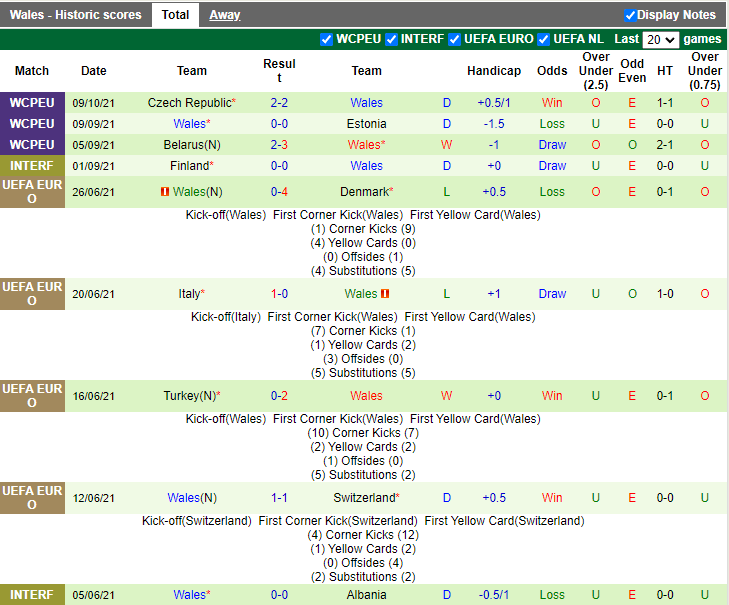Toggle the Display Notes checkbox
This screenshot has width=729, height=605.
(630, 15)
